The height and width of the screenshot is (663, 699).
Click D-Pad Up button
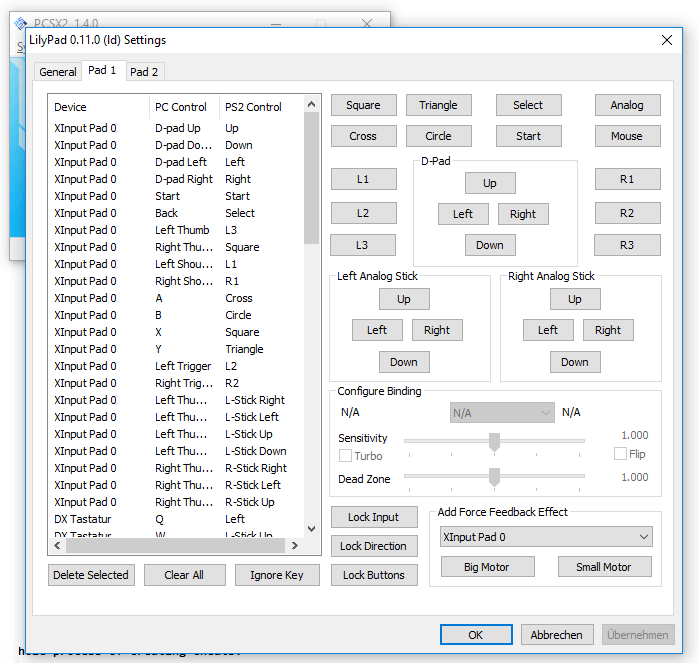click(490, 183)
